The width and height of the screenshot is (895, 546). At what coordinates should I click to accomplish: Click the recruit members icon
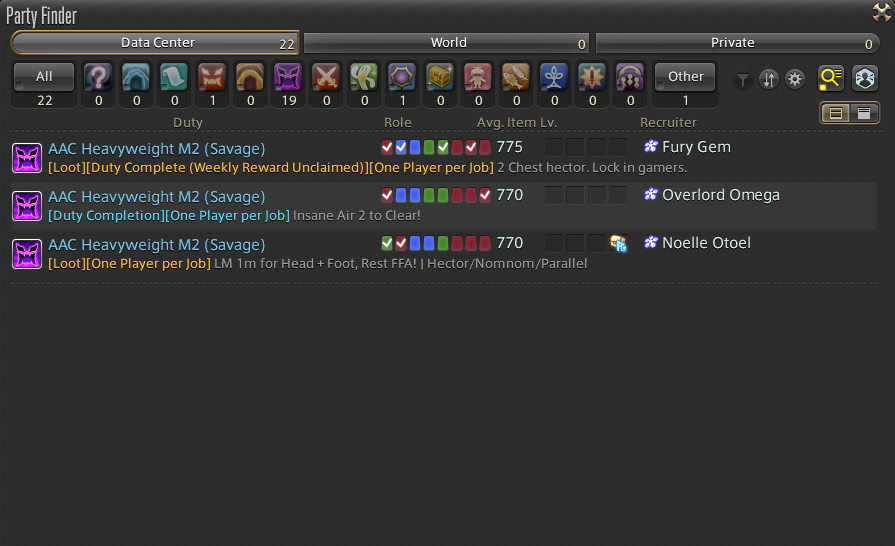coord(865,78)
